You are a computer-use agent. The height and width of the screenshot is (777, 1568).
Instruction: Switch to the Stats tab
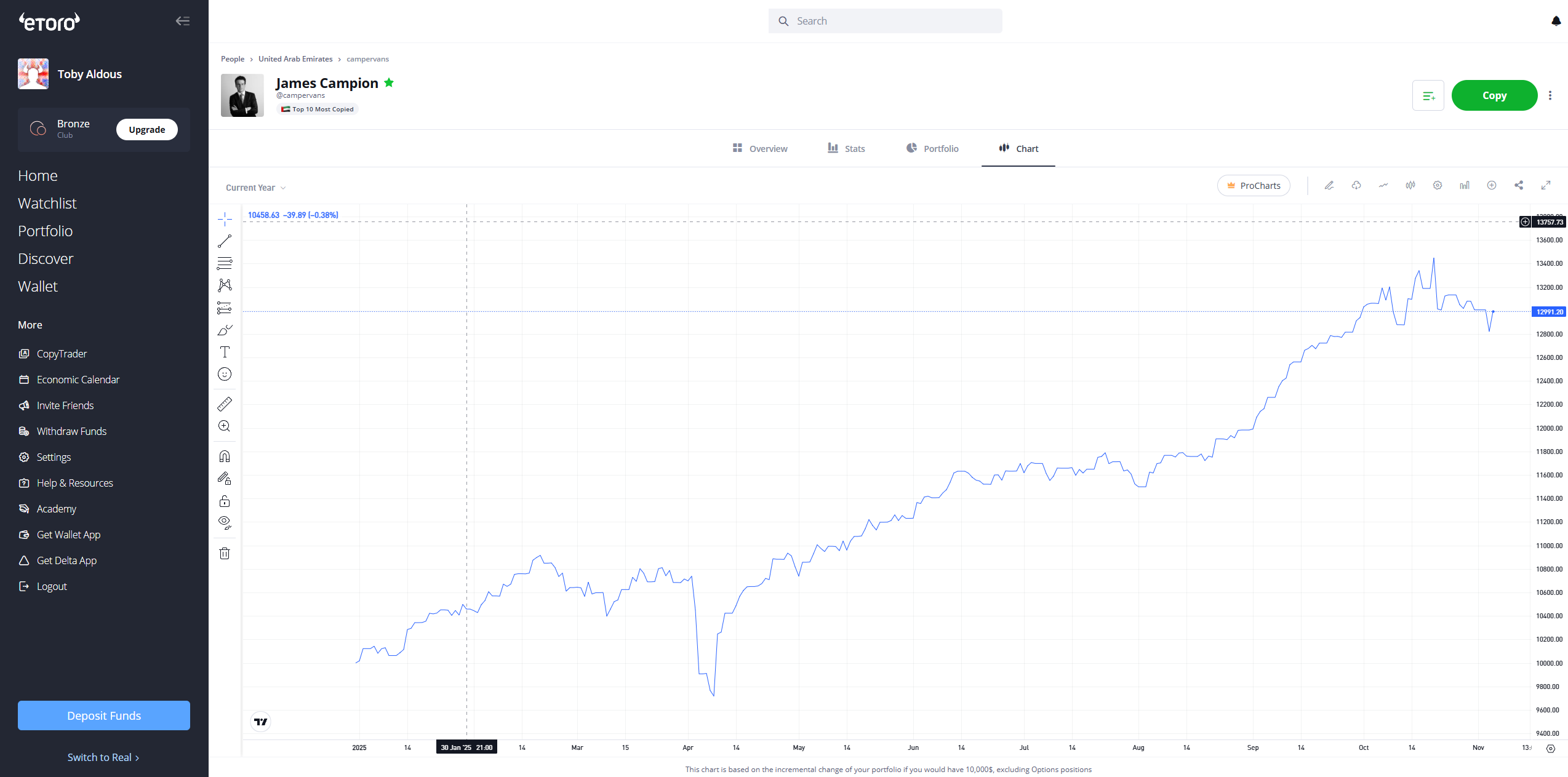[x=846, y=148]
